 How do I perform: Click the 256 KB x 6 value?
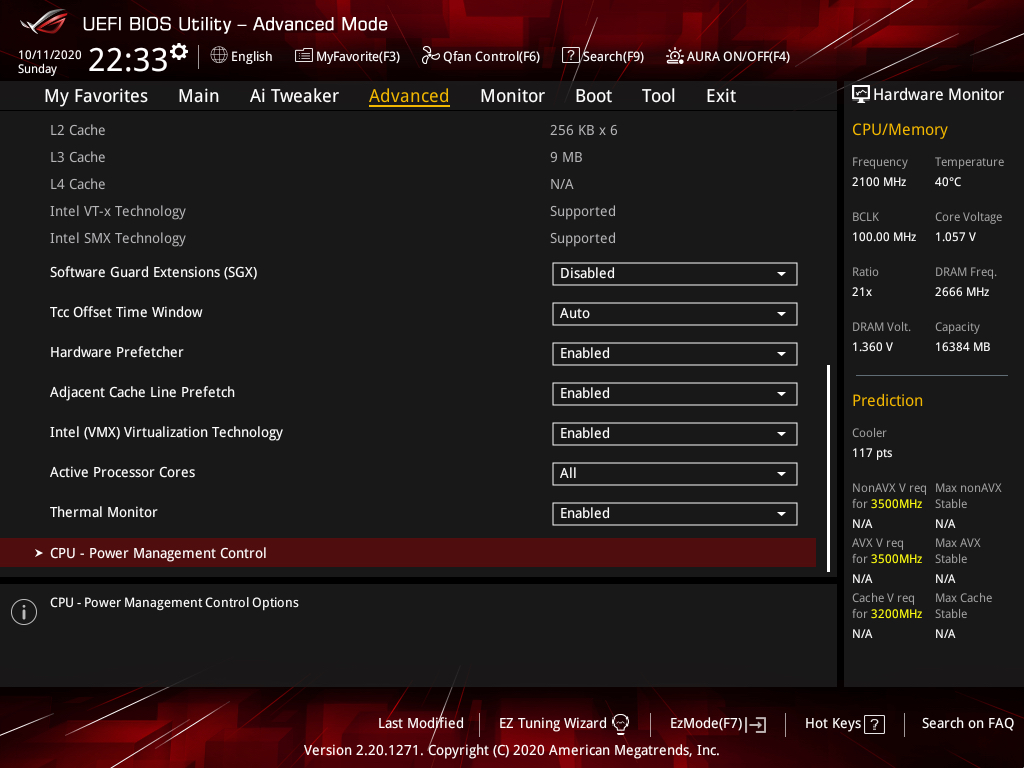click(x=583, y=131)
